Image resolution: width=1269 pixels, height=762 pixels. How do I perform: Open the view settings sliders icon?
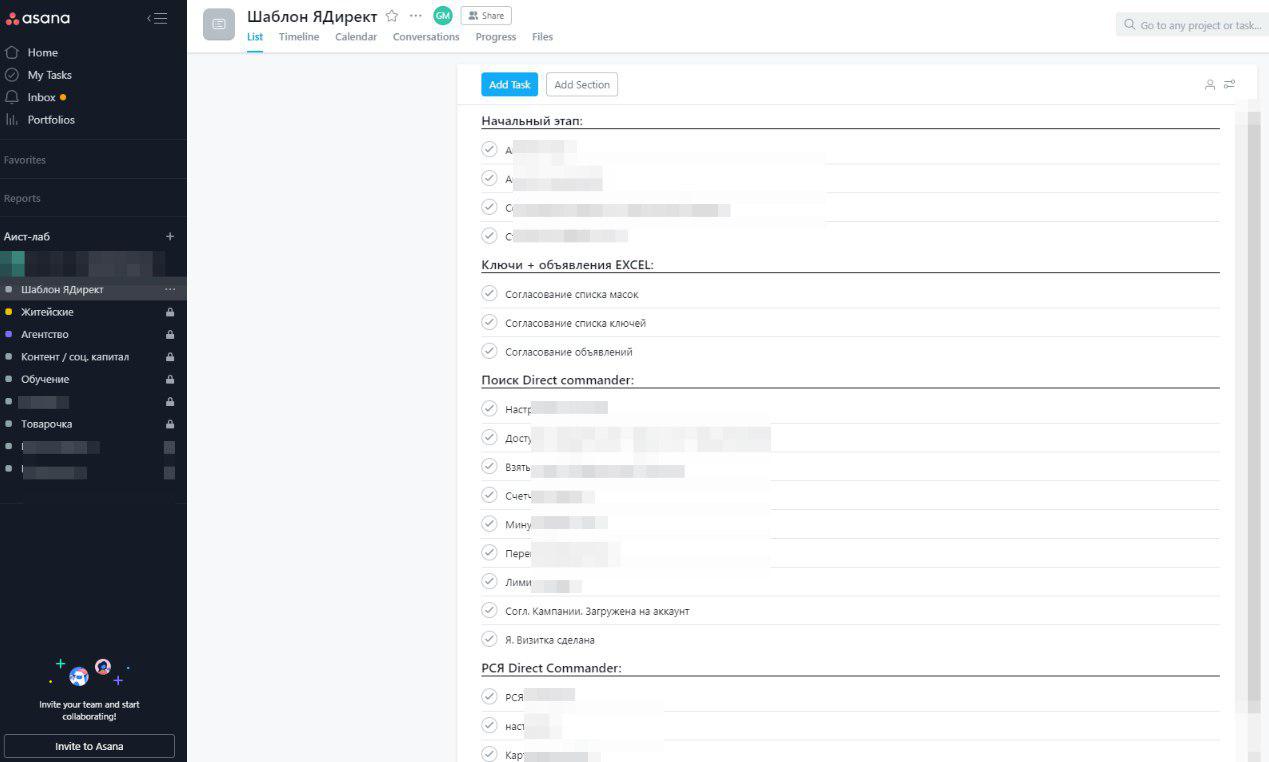click(x=1229, y=85)
